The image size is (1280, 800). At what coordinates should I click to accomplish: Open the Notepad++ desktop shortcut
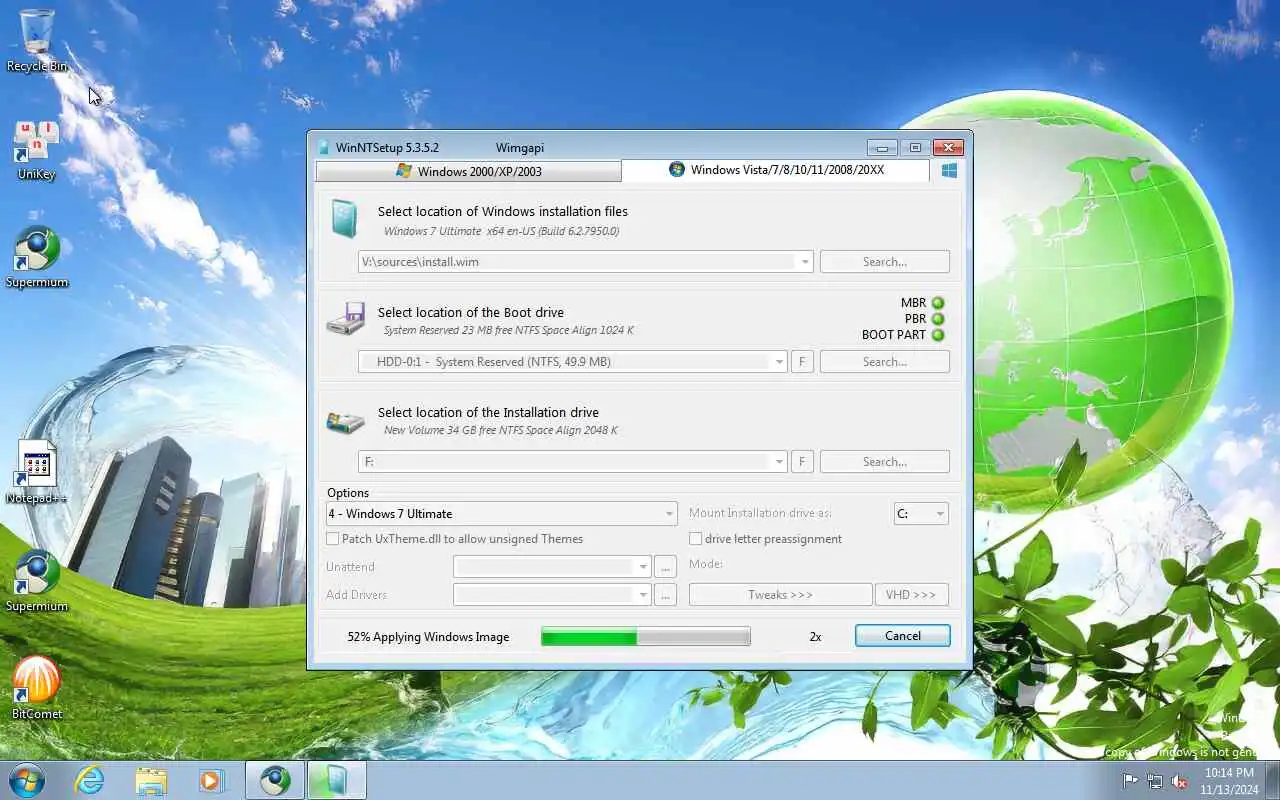[37, 472]
